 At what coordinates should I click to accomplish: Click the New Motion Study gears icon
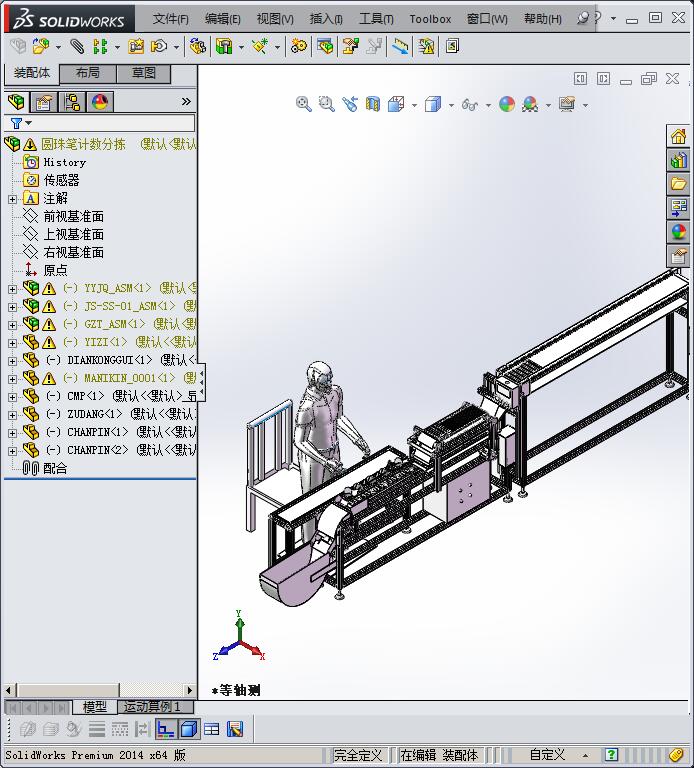point(299,47)
